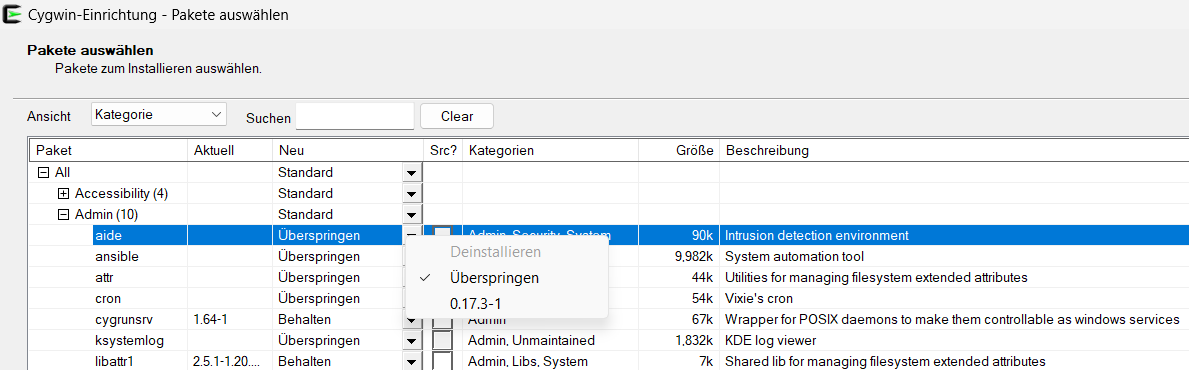This screenshot has height=370, width=1189.
Task: Open the version dropdown for libattr1
Action: [412, 362]
